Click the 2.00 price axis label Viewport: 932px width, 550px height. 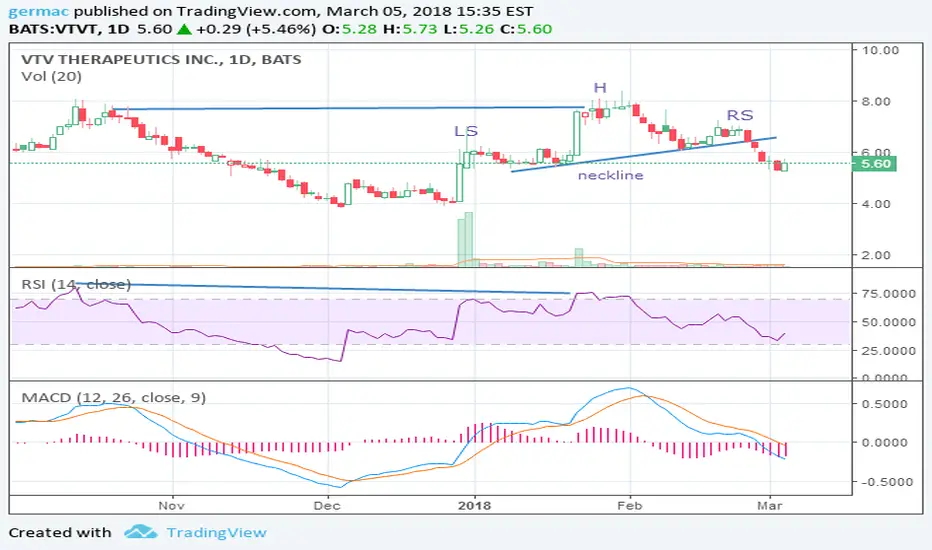(877, 255)
